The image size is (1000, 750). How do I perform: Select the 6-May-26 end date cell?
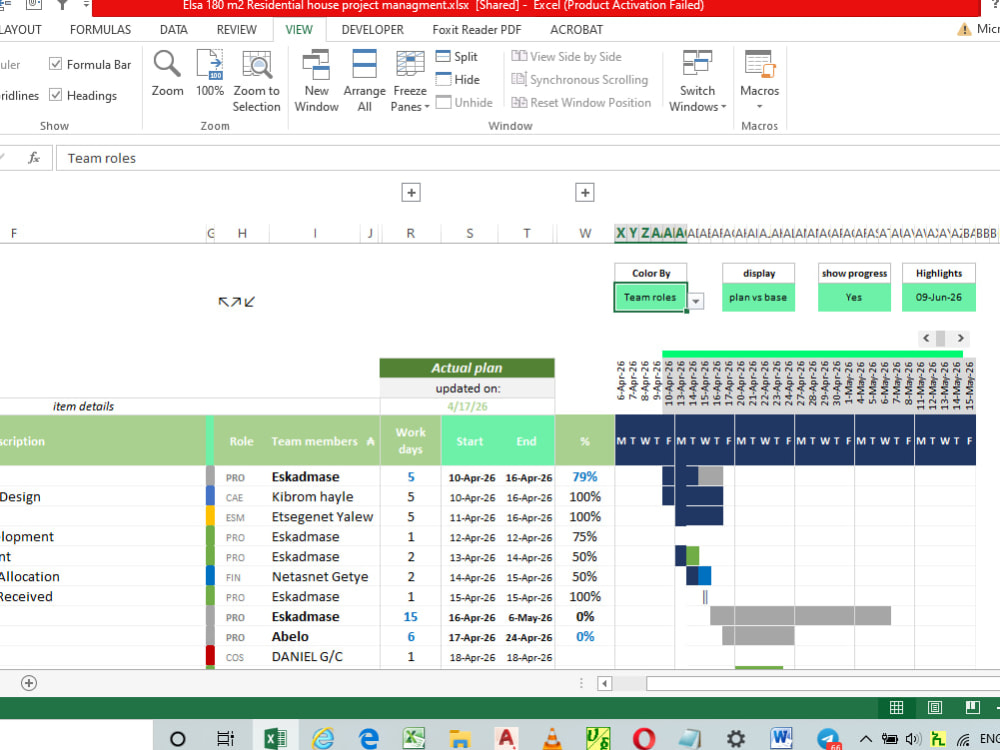click(526, 617)
